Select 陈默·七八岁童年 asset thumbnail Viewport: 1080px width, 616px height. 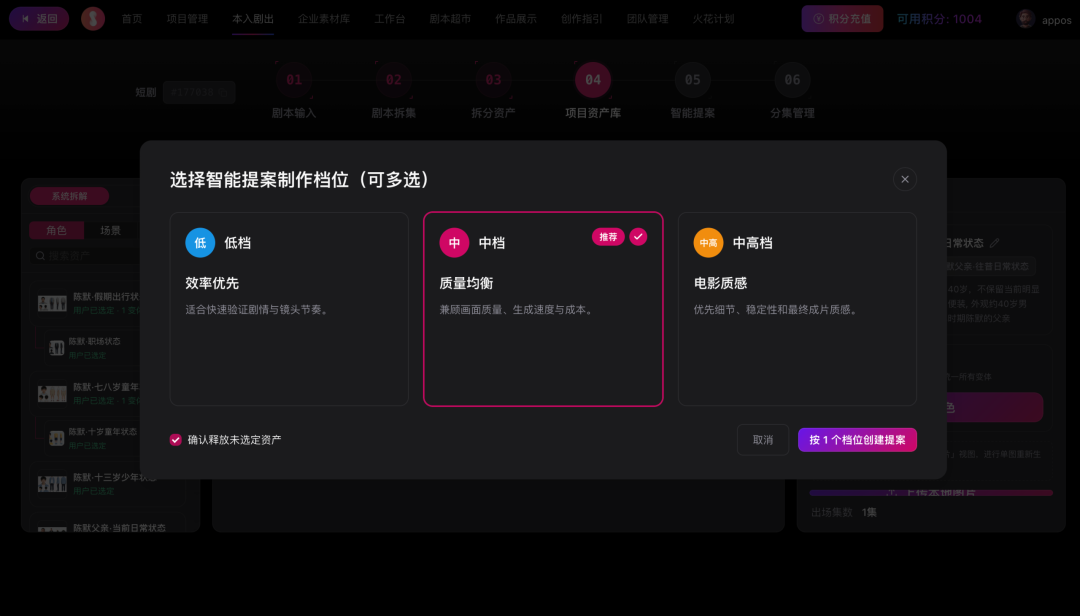(x=52, y=393)
